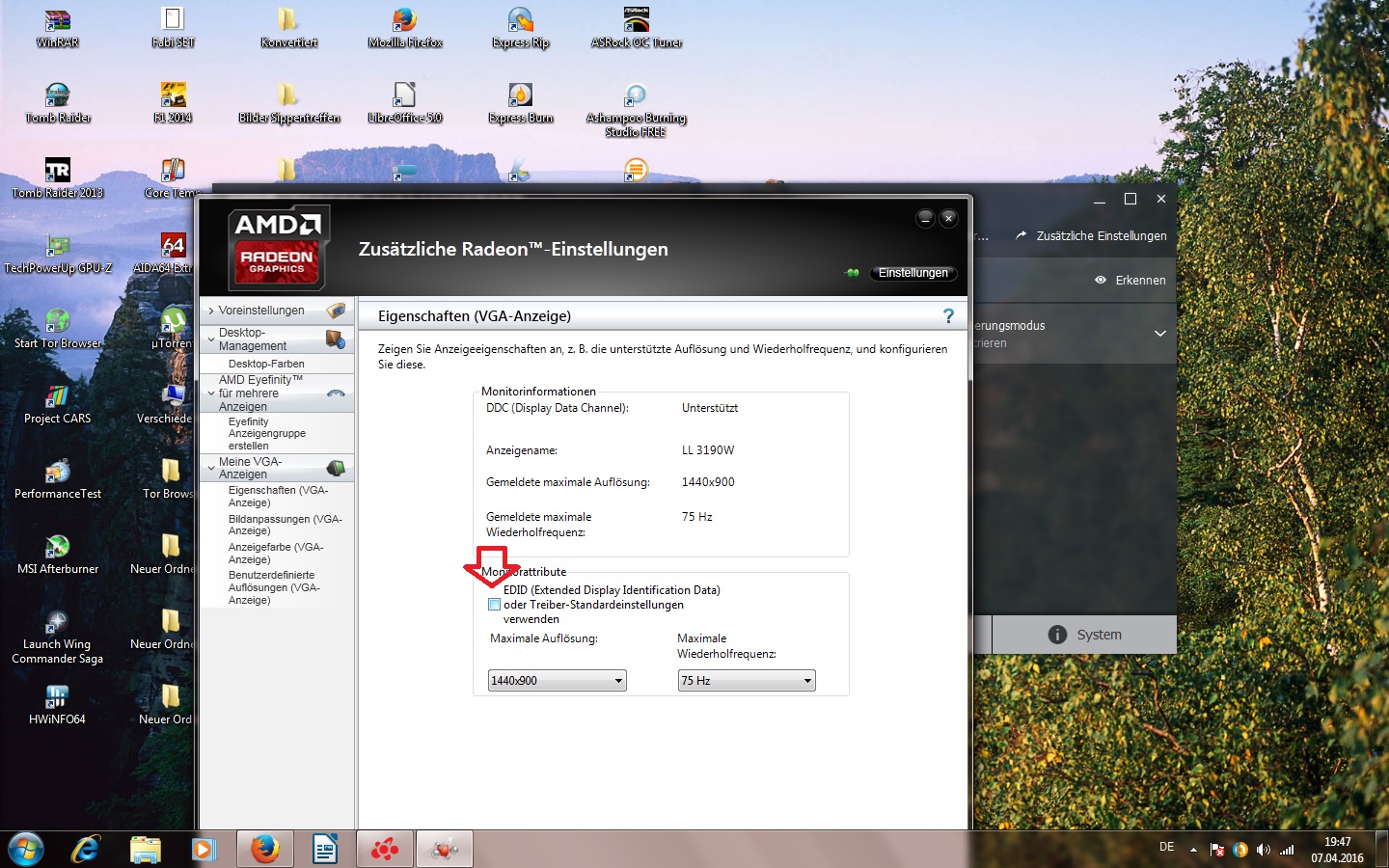This screenshot has width=1389, height=868.
Task: Show hidden system tray icons arrow
Action: [x=1193, y=850]
